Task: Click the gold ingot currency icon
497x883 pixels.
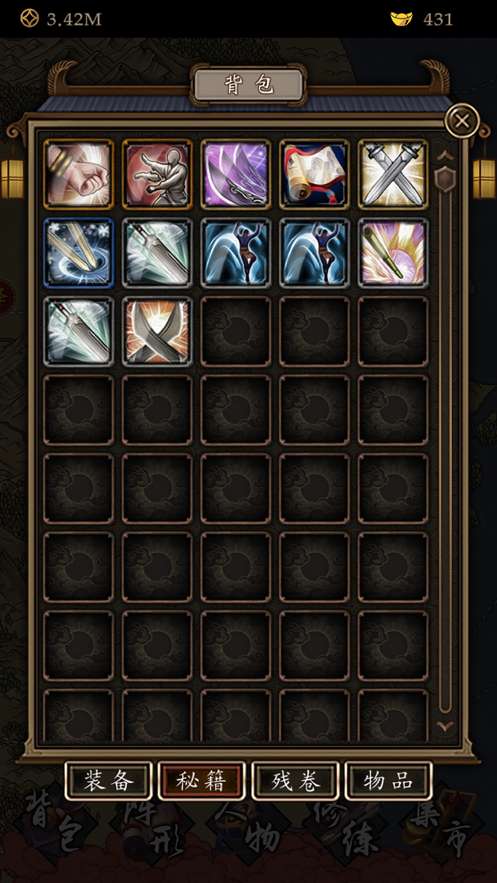Action: (401, 19)
